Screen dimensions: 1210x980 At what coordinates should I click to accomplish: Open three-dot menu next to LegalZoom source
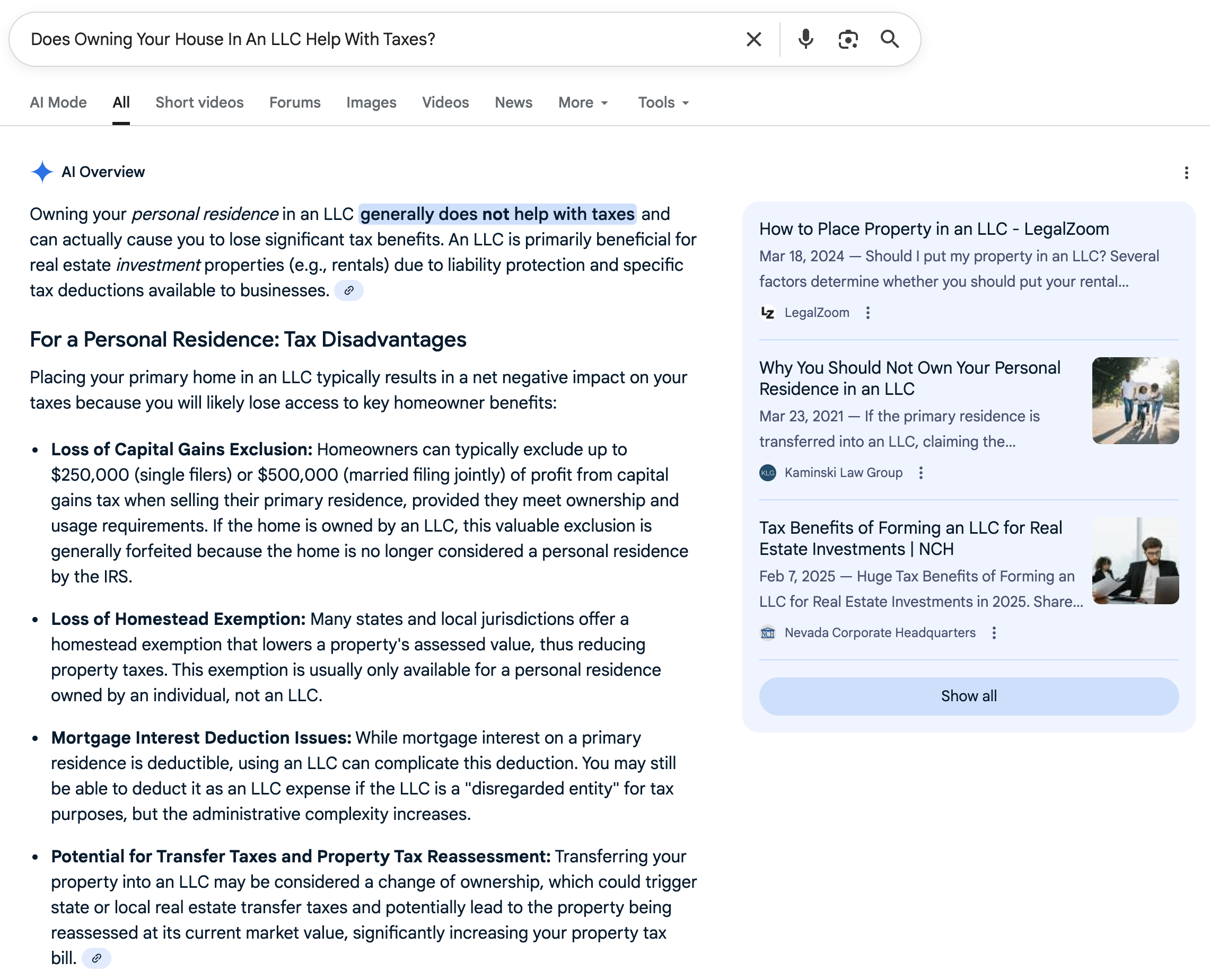tap(868, 313)
